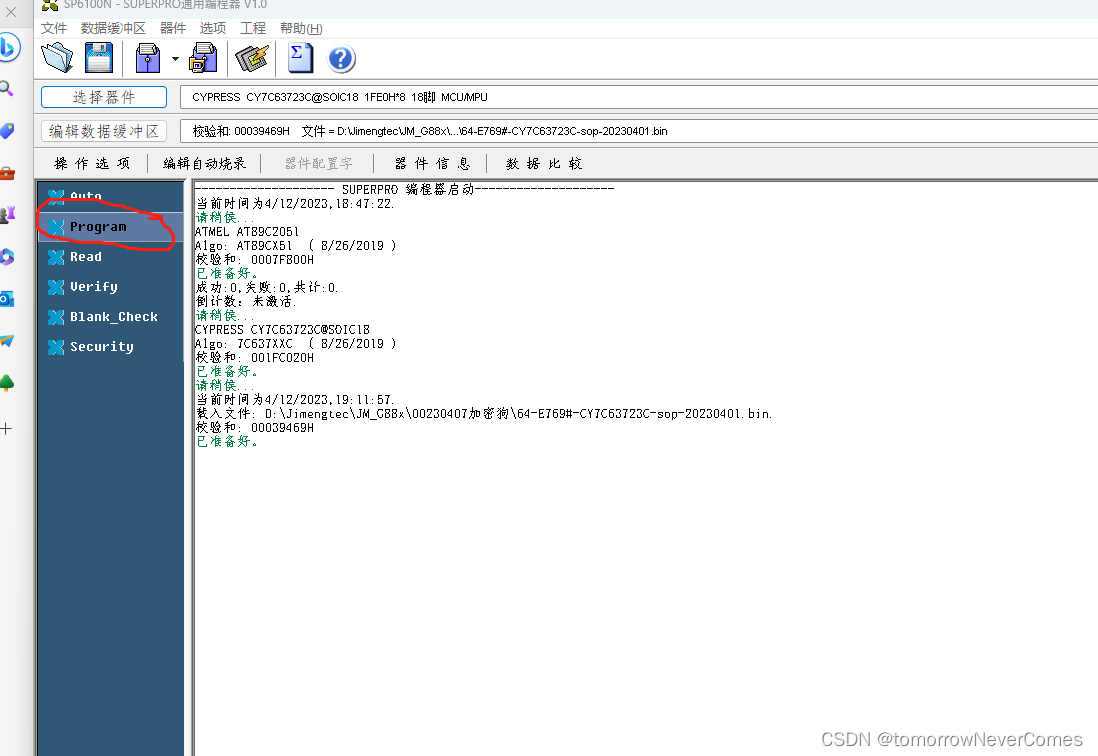1098x756 pixels.
Task: Click the checksum and file path field
Action: (x=639, y=131)
